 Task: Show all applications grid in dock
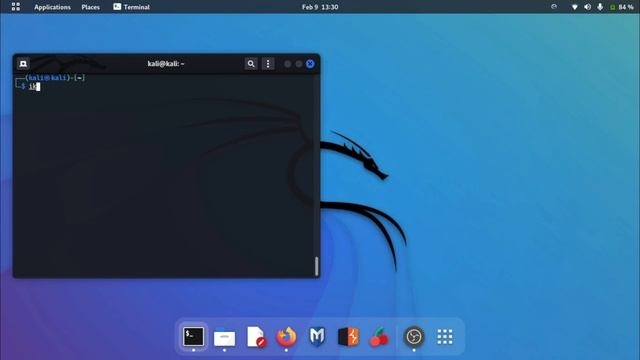444,337
